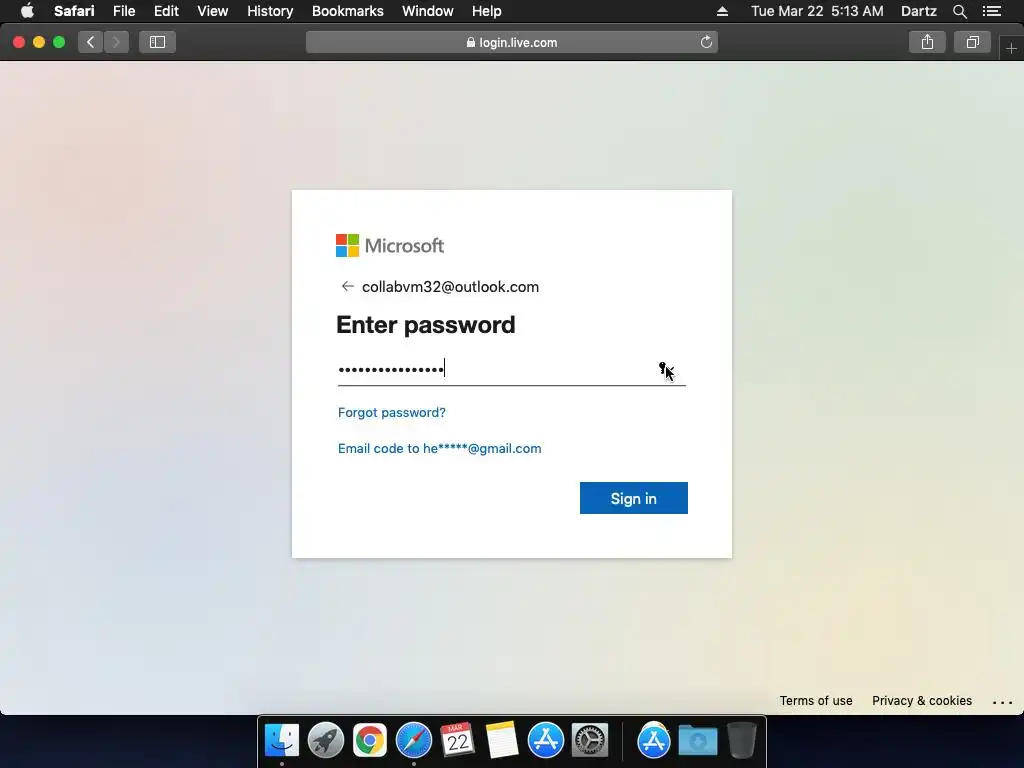Open Calendar from the Dock
The width and height of the screenshot is (1024, 768).
(458, 740)
